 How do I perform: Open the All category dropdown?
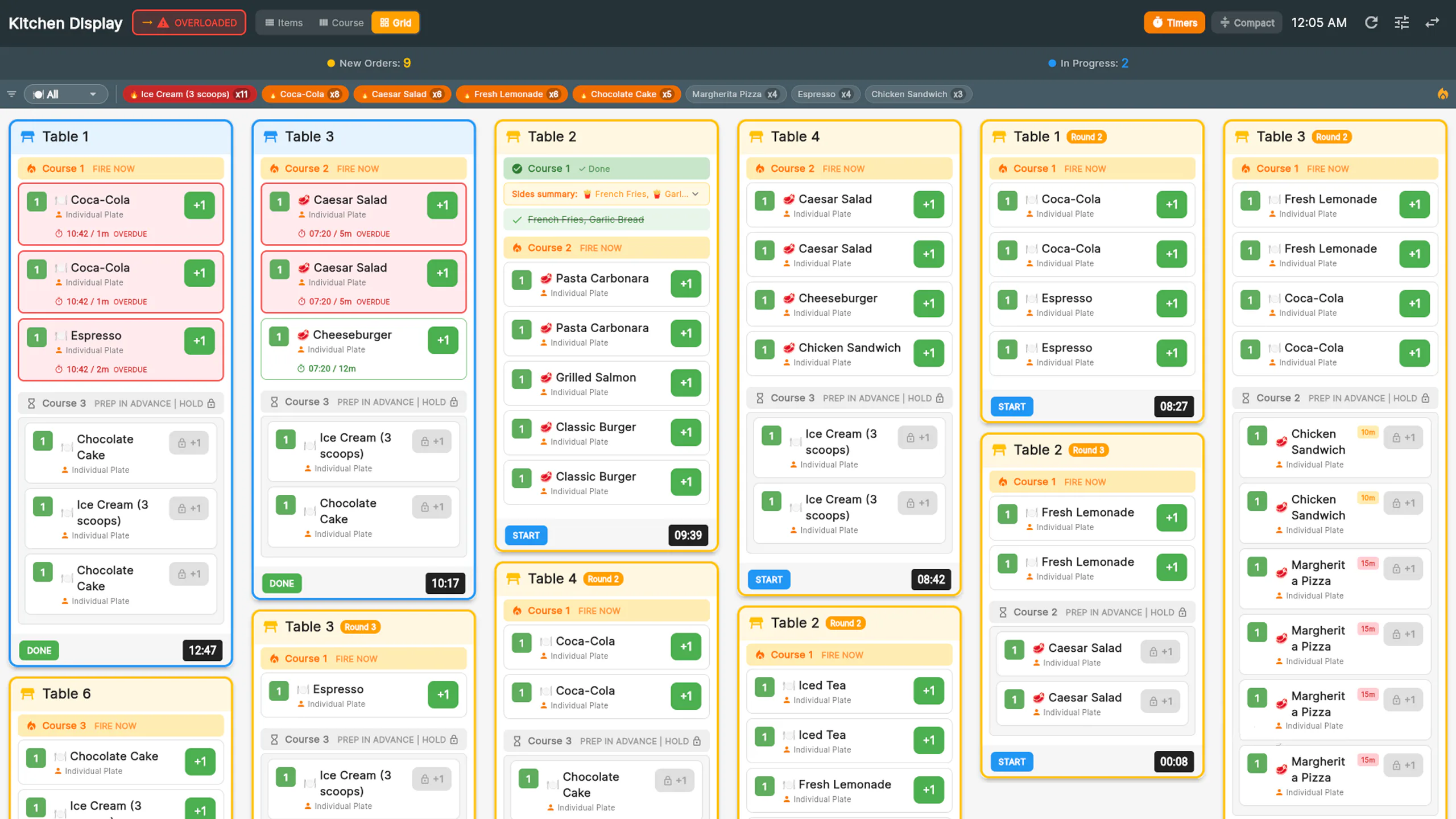[66, 94]
